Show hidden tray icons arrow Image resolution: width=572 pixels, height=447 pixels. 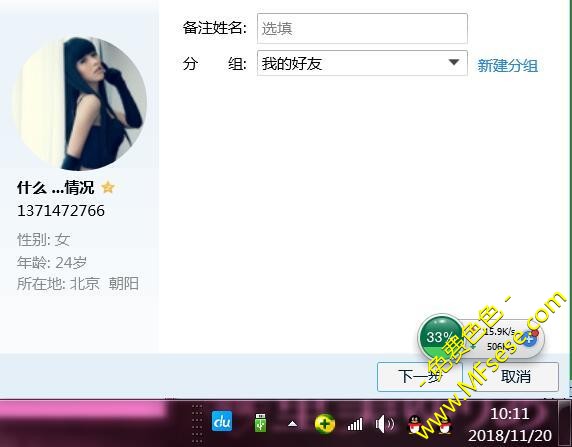click(292, 424)
